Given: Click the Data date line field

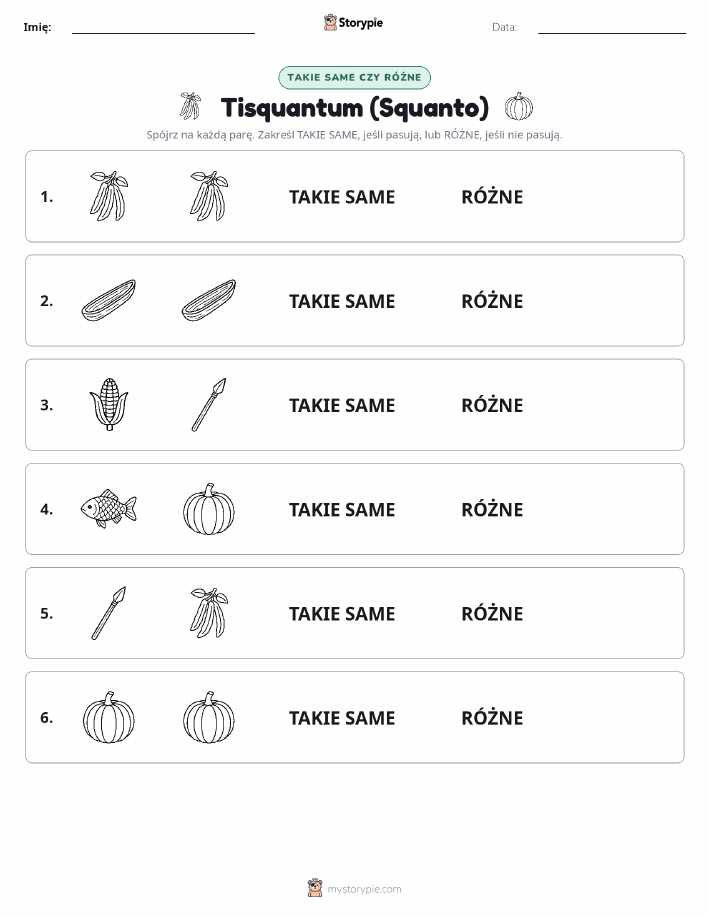Looking at the screenshot, I should (612, 27).
